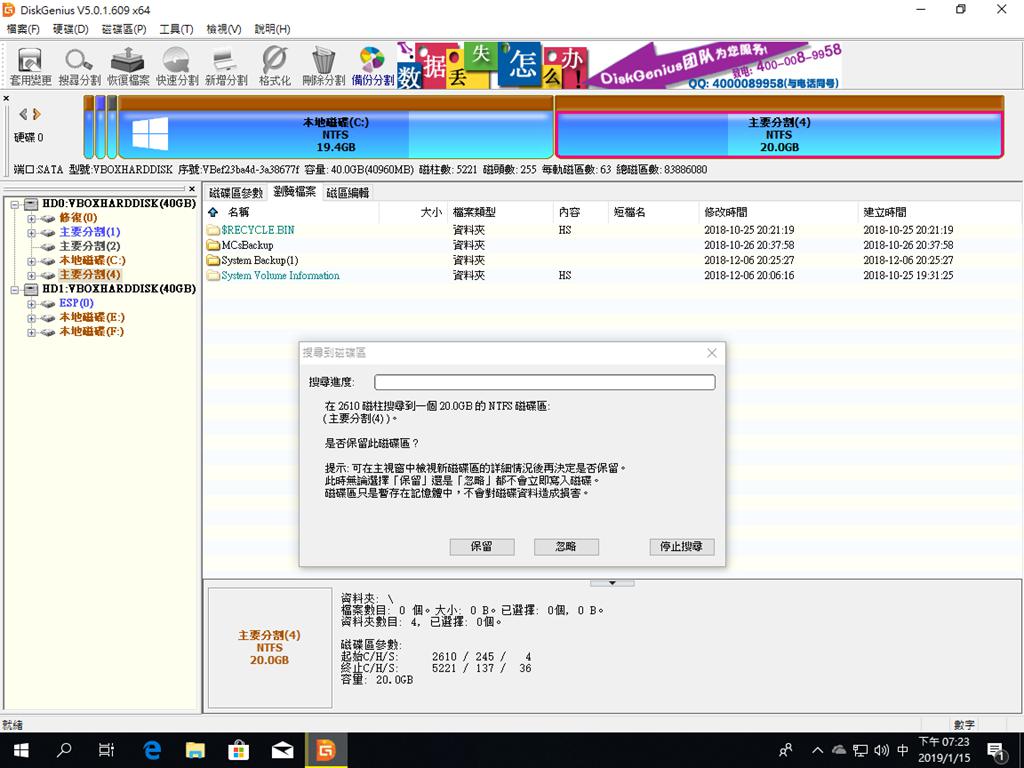Viewport: 1024px width, 768px height.
Task: Click the up-folder arrow beside 名稱
Action: [x=213, y=212]
